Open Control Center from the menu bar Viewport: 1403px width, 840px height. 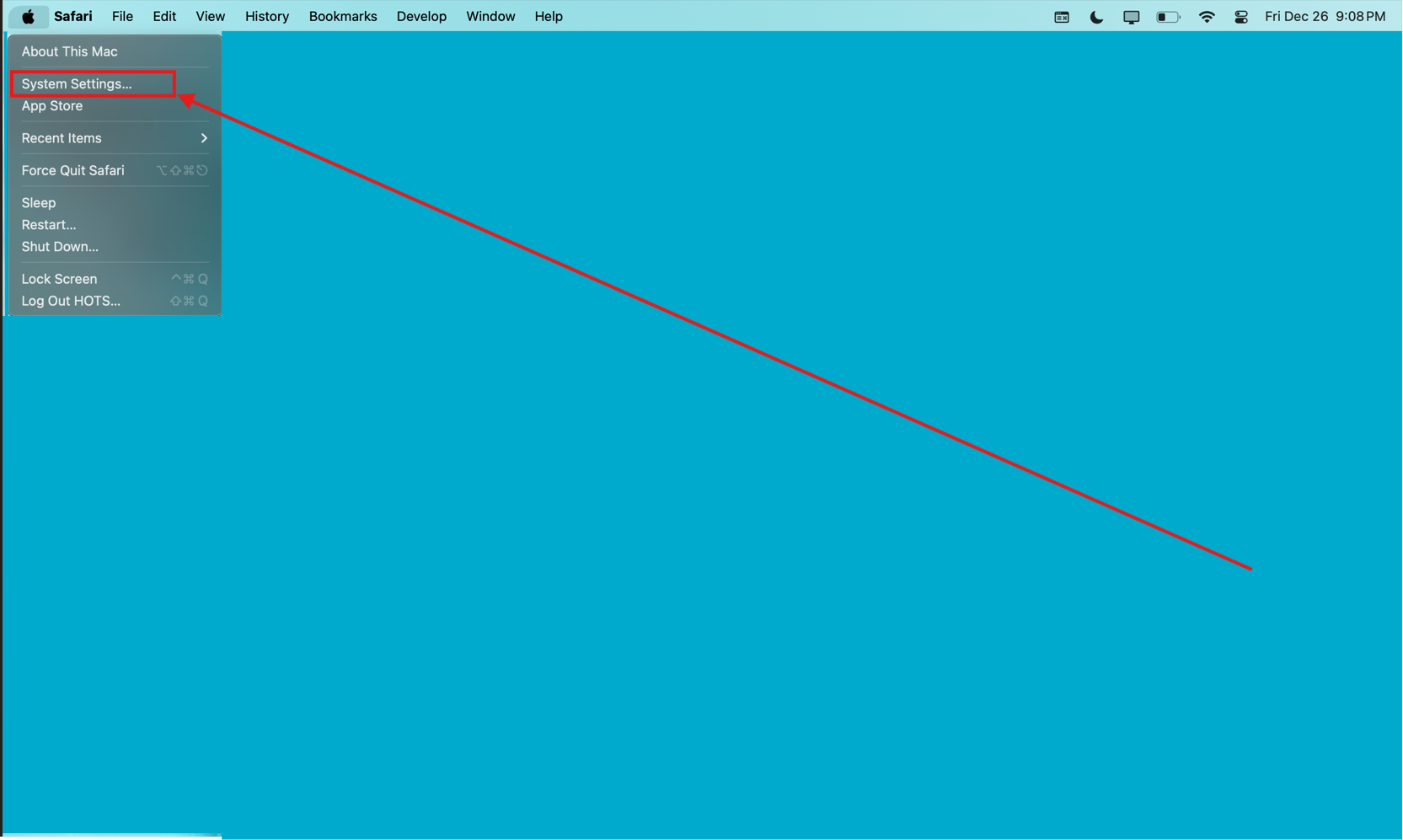[x=1241, y=17]
